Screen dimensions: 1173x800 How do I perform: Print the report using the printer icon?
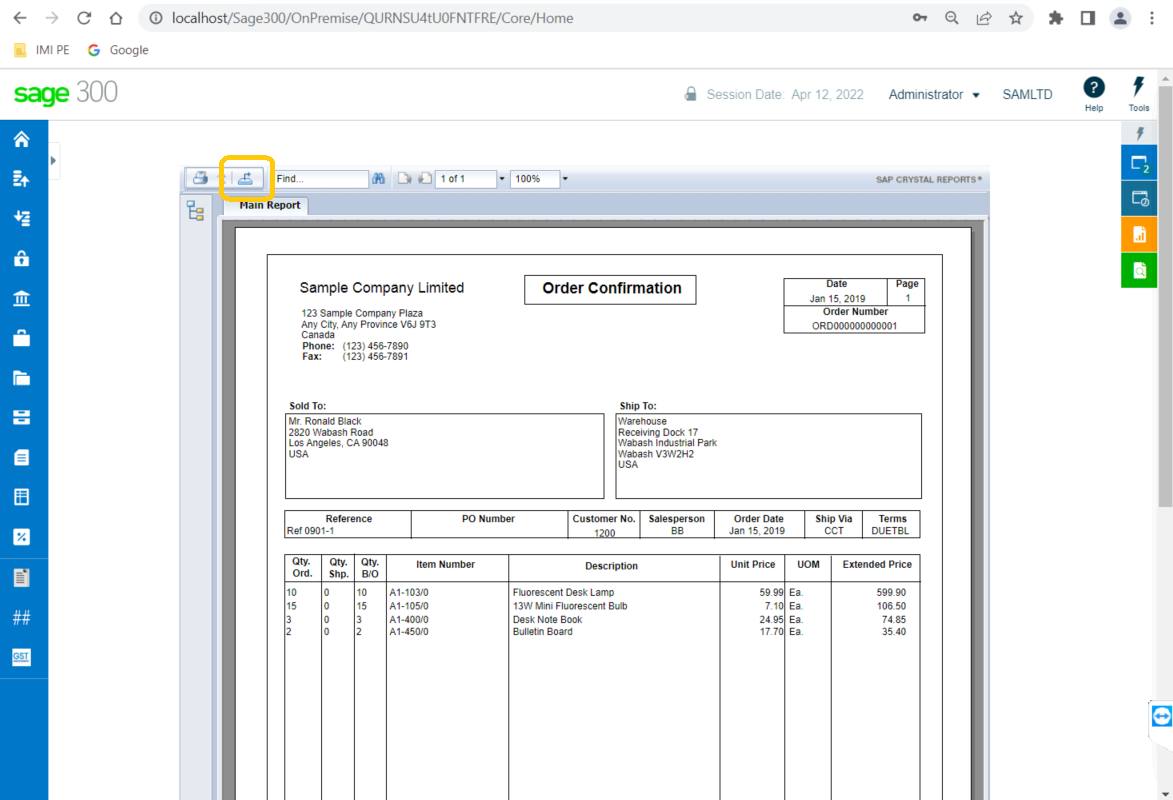(200, 179)
